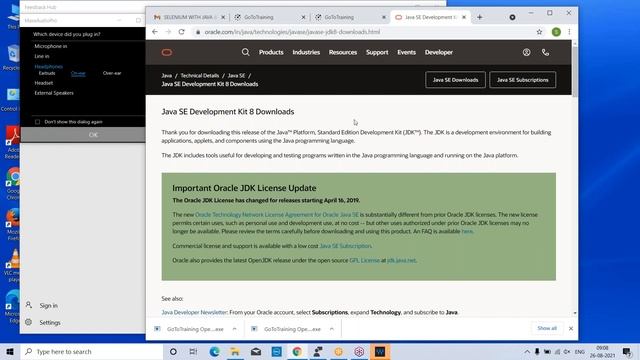Click the Oracle contact phone icon
The height and width of the screenshot is (360, 640).
click(545, 52)
